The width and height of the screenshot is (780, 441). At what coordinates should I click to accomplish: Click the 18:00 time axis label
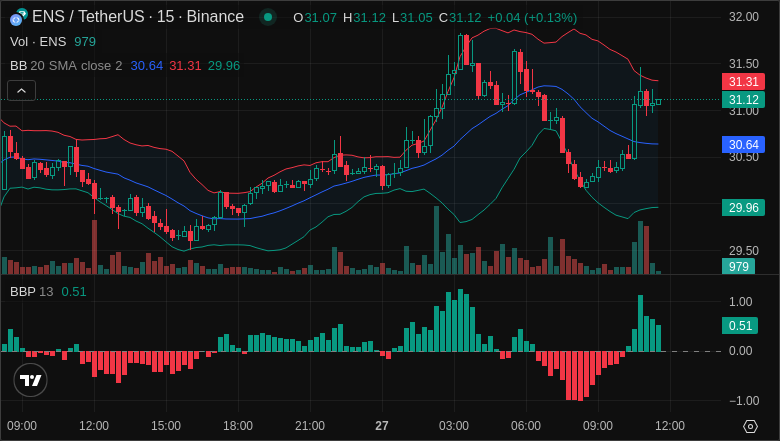coord(238,426)
